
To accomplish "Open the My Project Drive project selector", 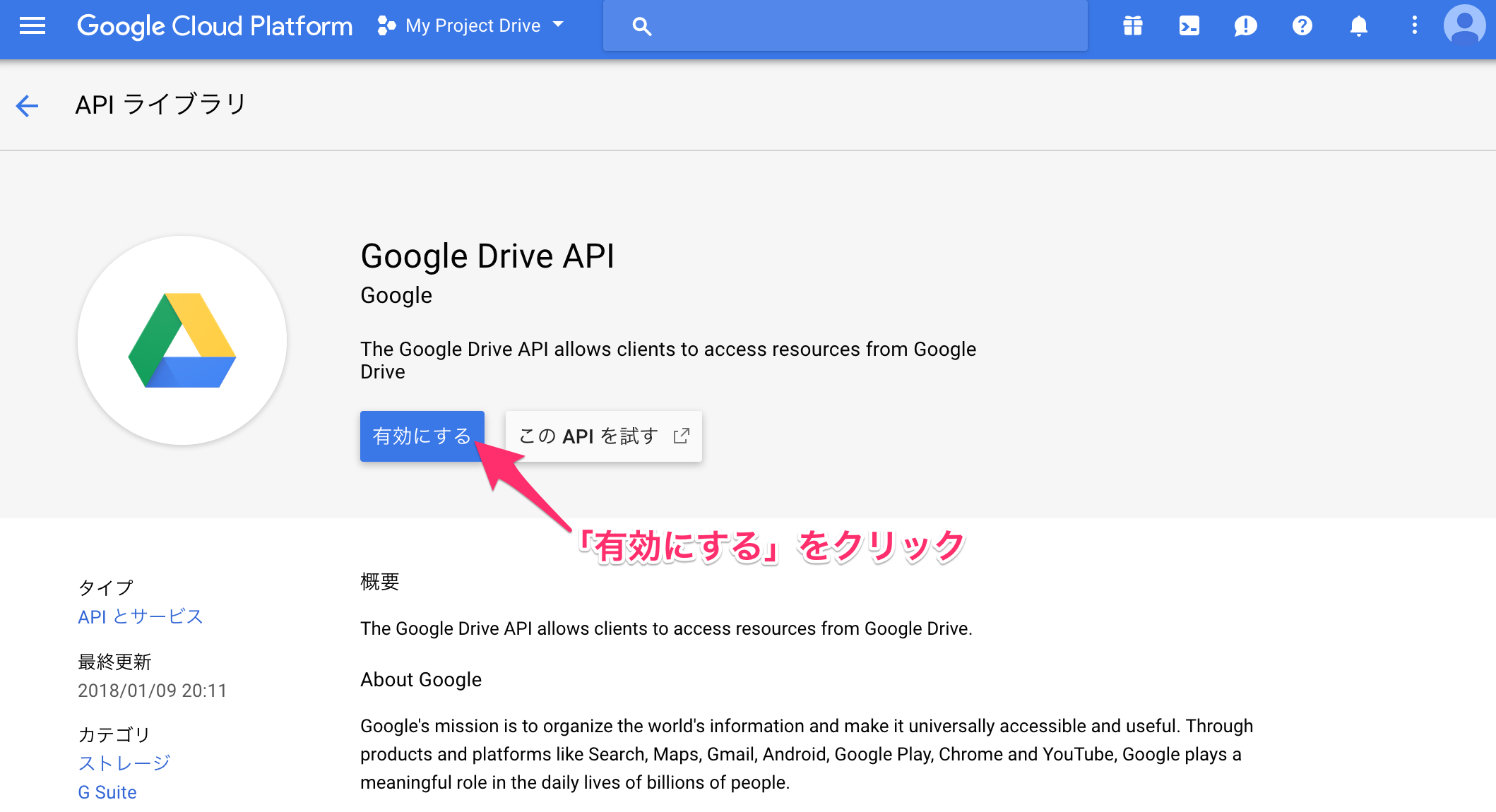I will click(x=471, y=25).
